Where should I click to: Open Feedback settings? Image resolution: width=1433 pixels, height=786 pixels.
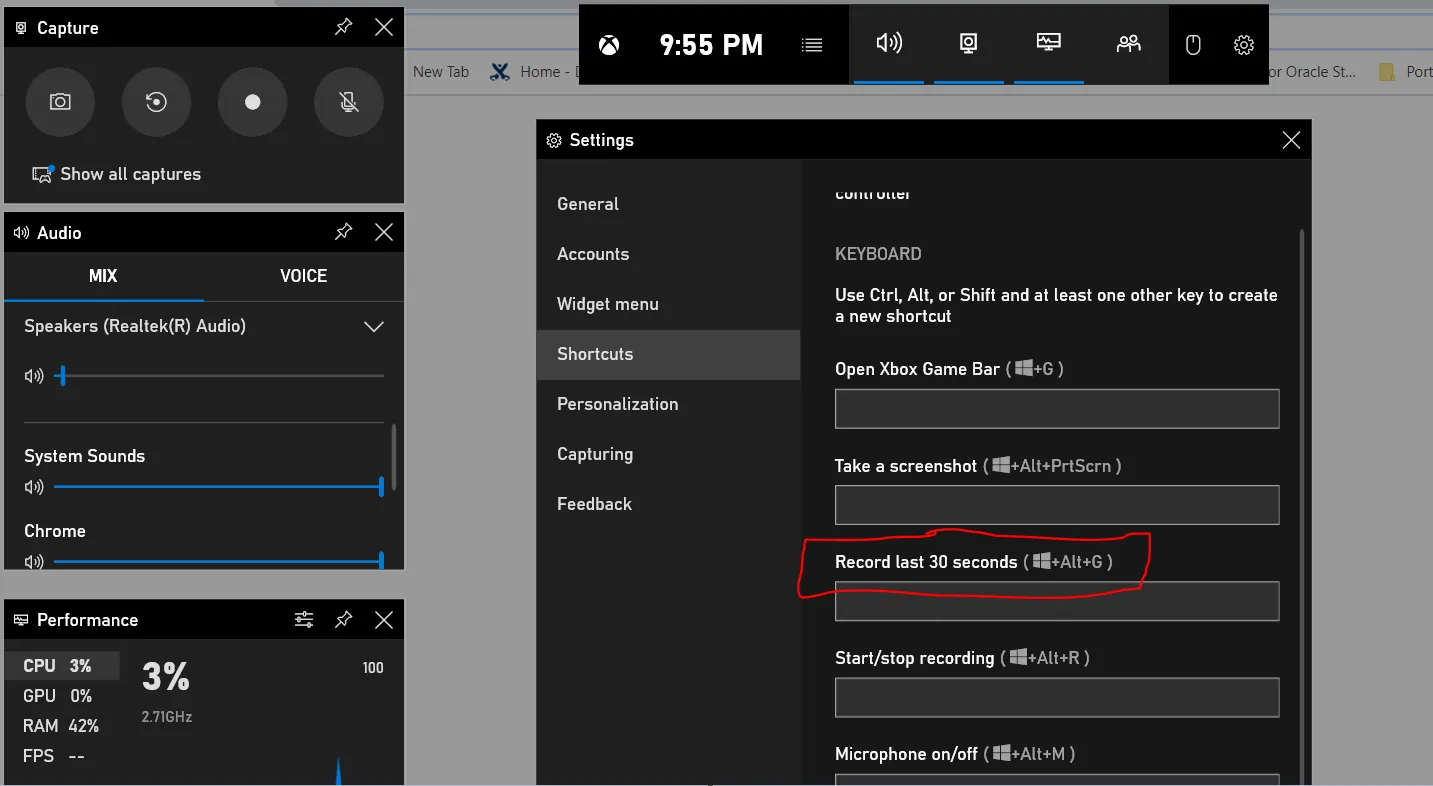click(668, 504)
